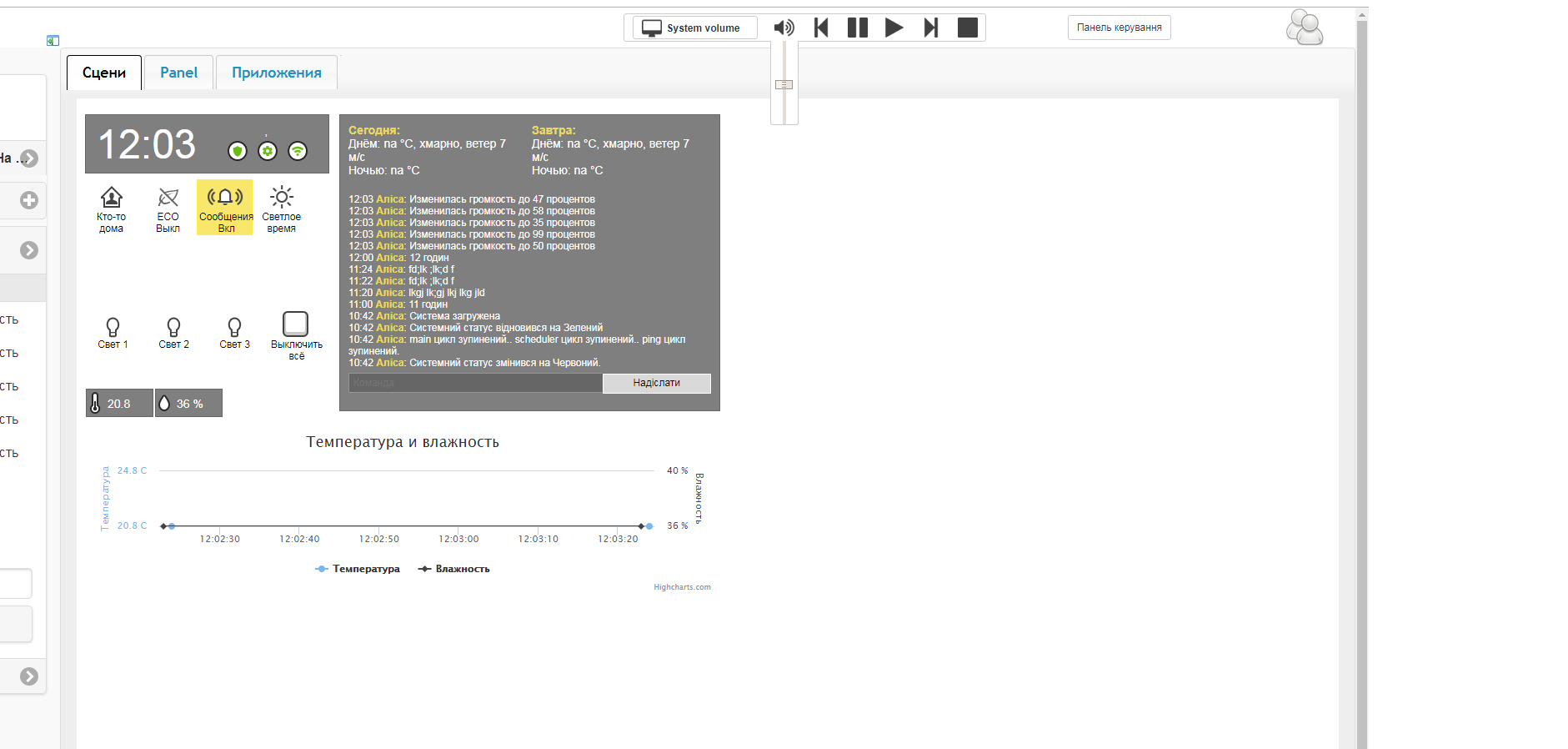The width and height of the screenshot is (1568, 749).
Task: Click the chart x-axis label 12:03:00
Action: tap(458, 539)
